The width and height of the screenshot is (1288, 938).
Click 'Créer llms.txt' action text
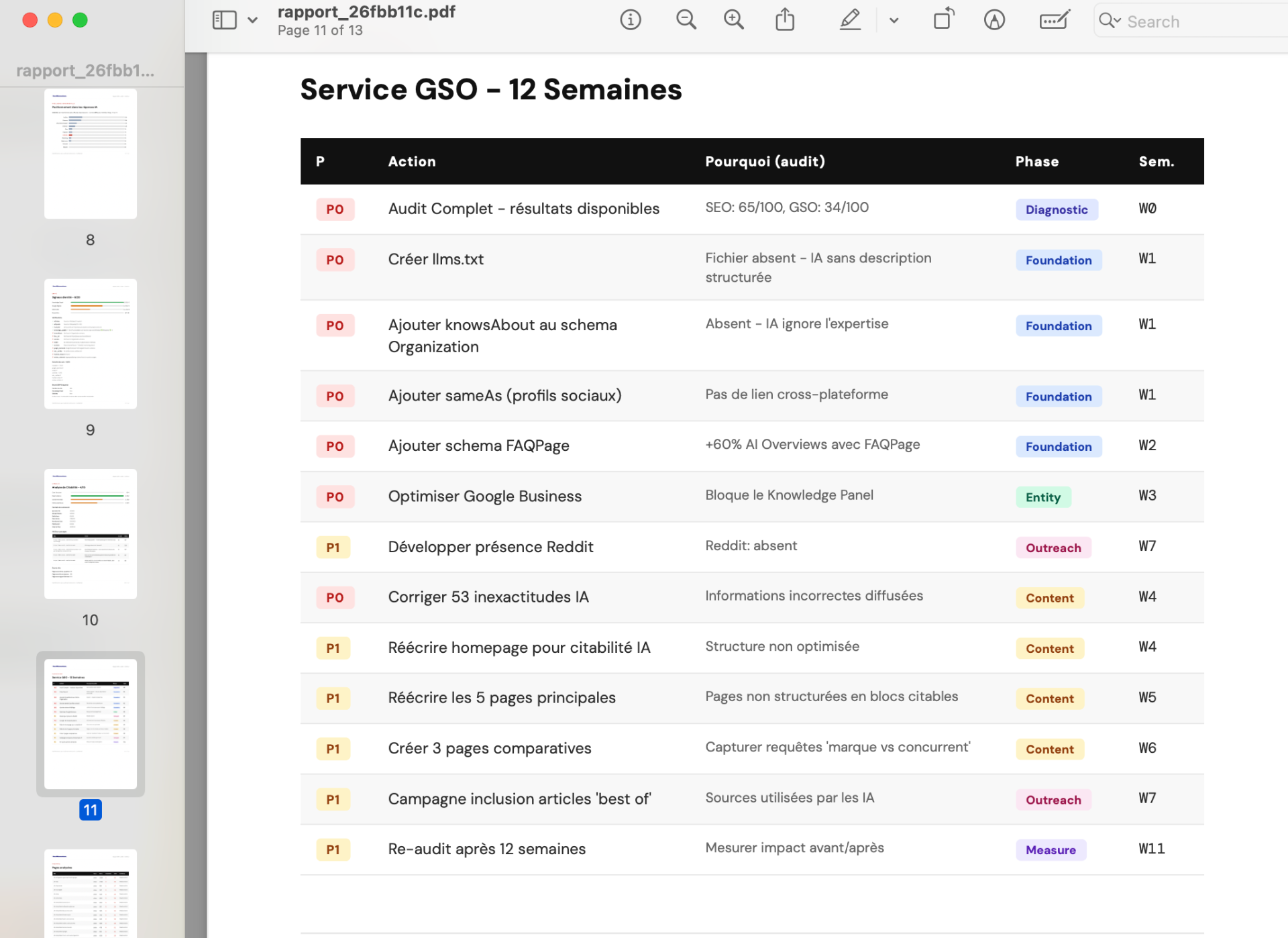(436, 259)
